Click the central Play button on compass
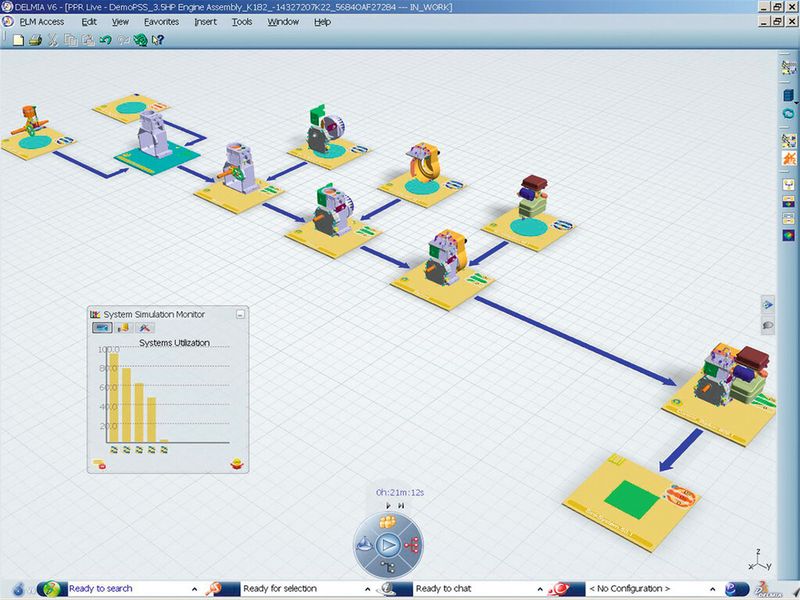 click(x=388, y=546)
